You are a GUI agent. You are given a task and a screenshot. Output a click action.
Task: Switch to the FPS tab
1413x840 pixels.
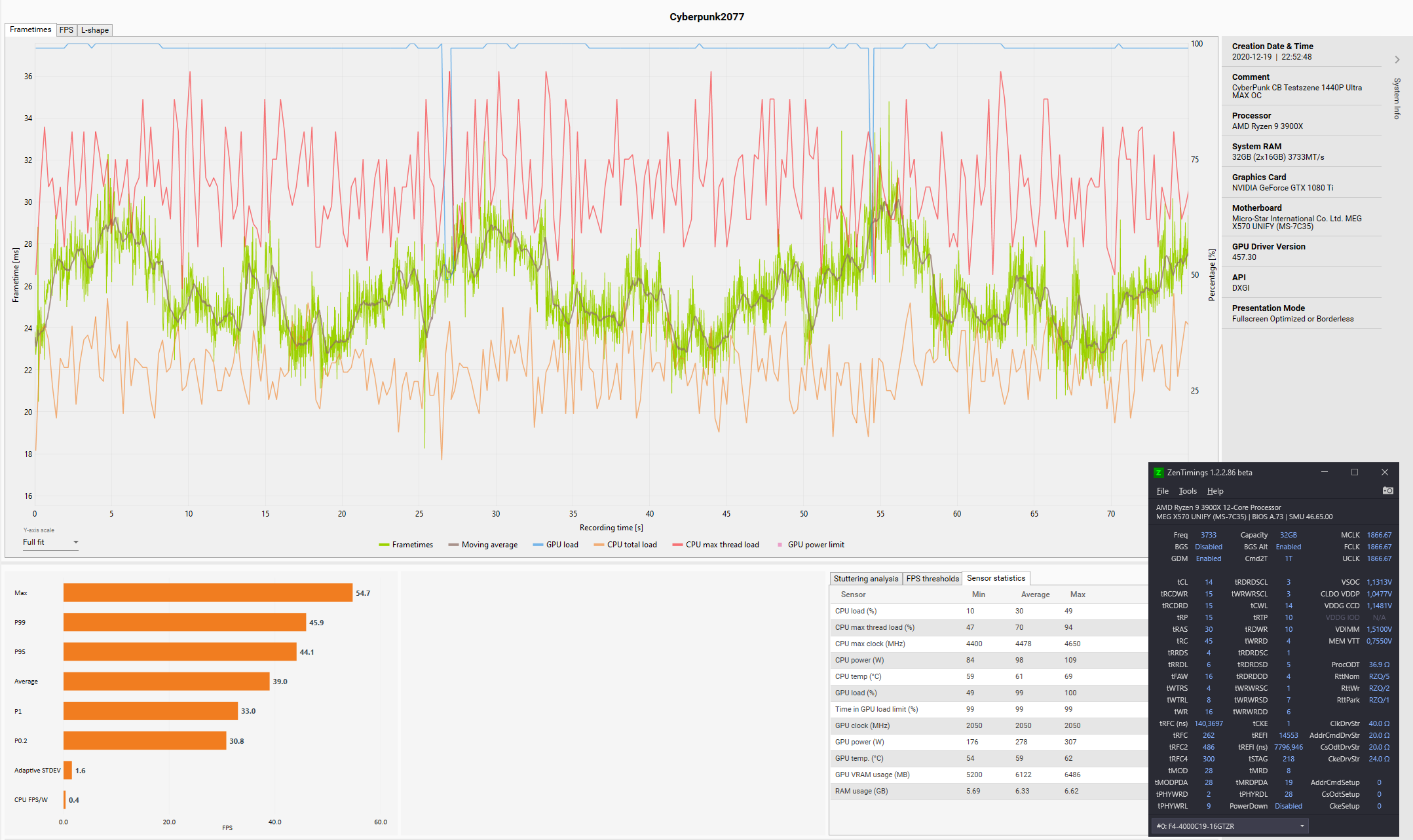66,30
